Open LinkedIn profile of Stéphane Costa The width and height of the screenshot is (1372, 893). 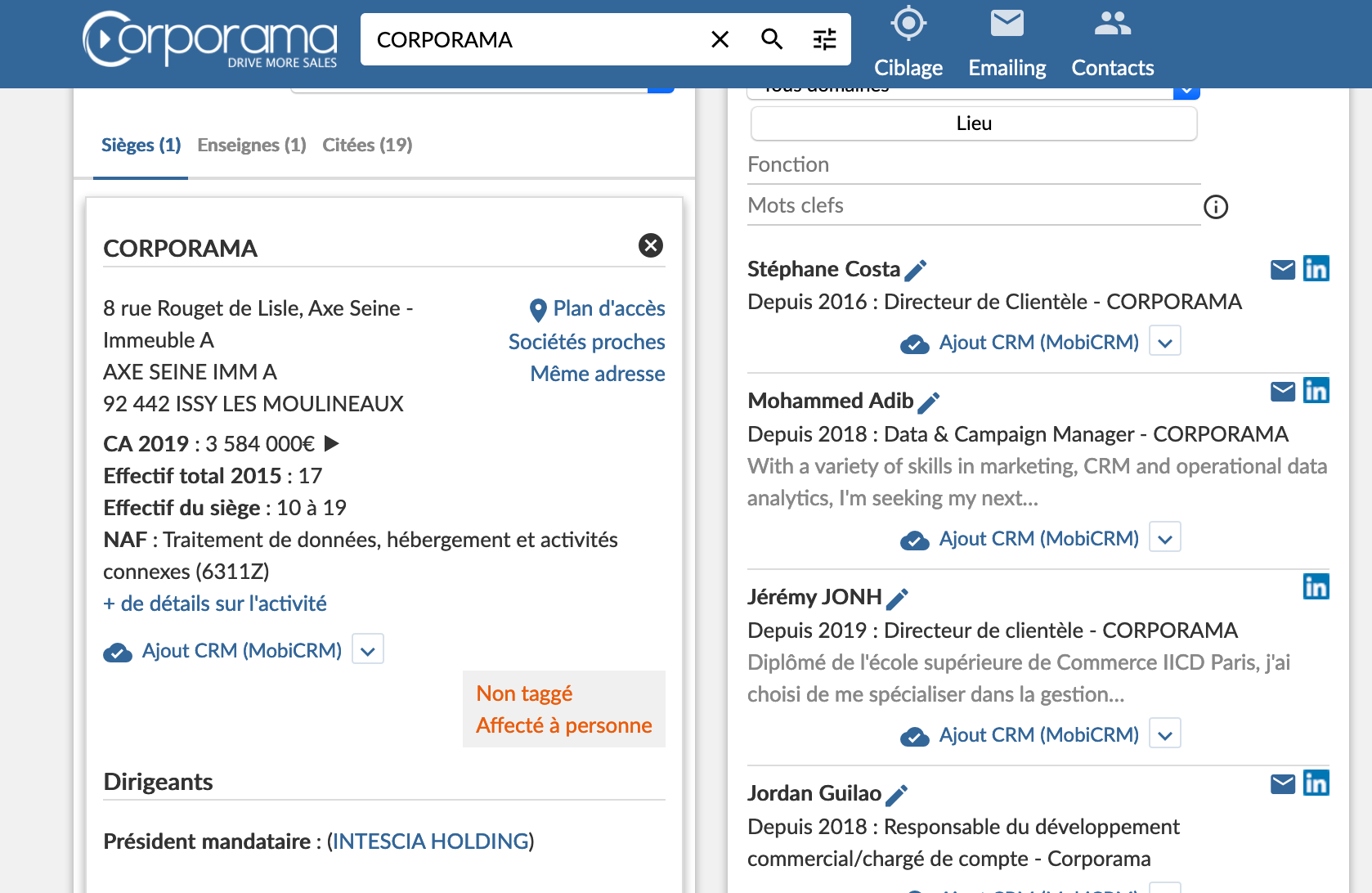(1316, 269)
